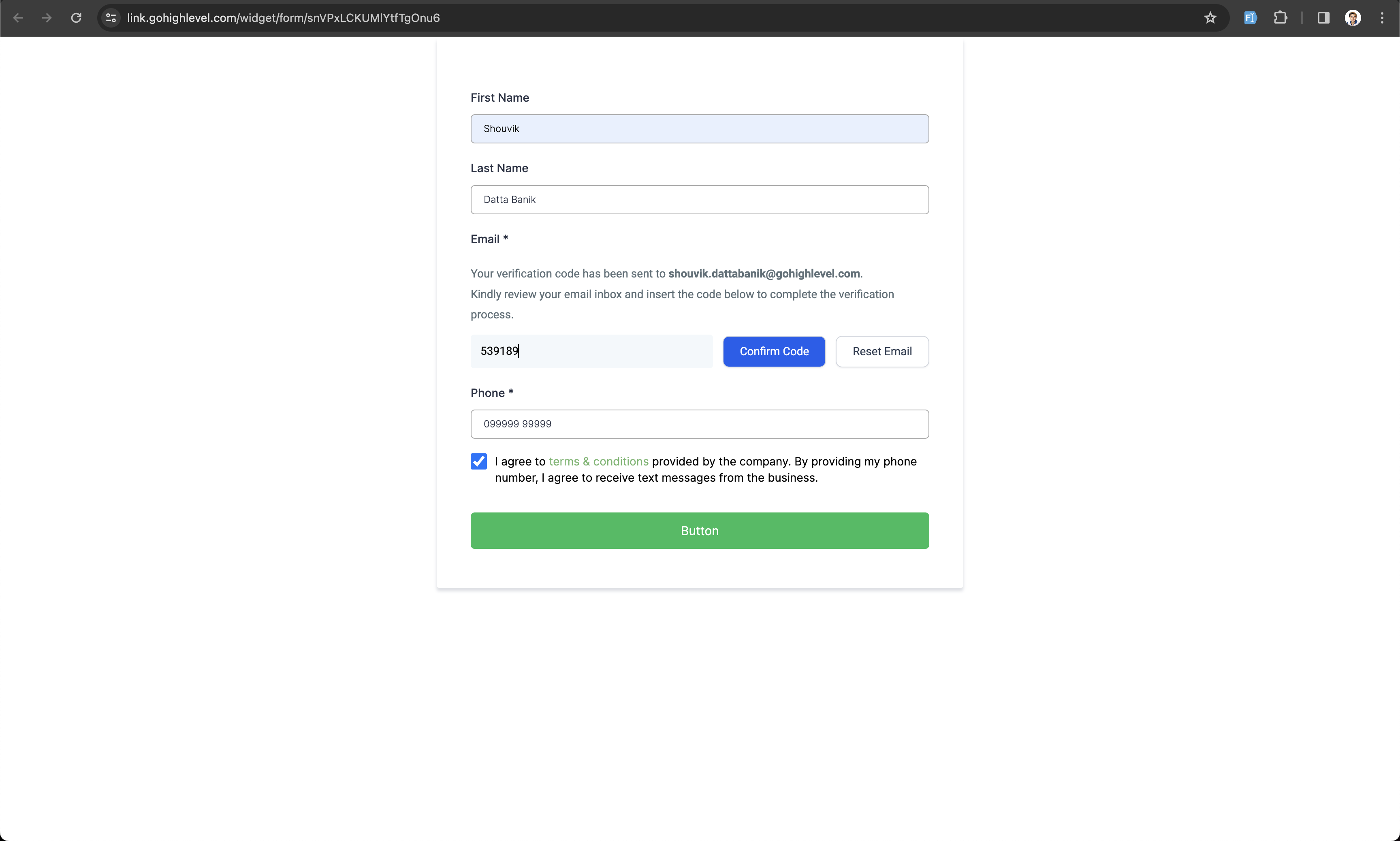
Task: Click the browser forward arrow
Action: point(47,18)
